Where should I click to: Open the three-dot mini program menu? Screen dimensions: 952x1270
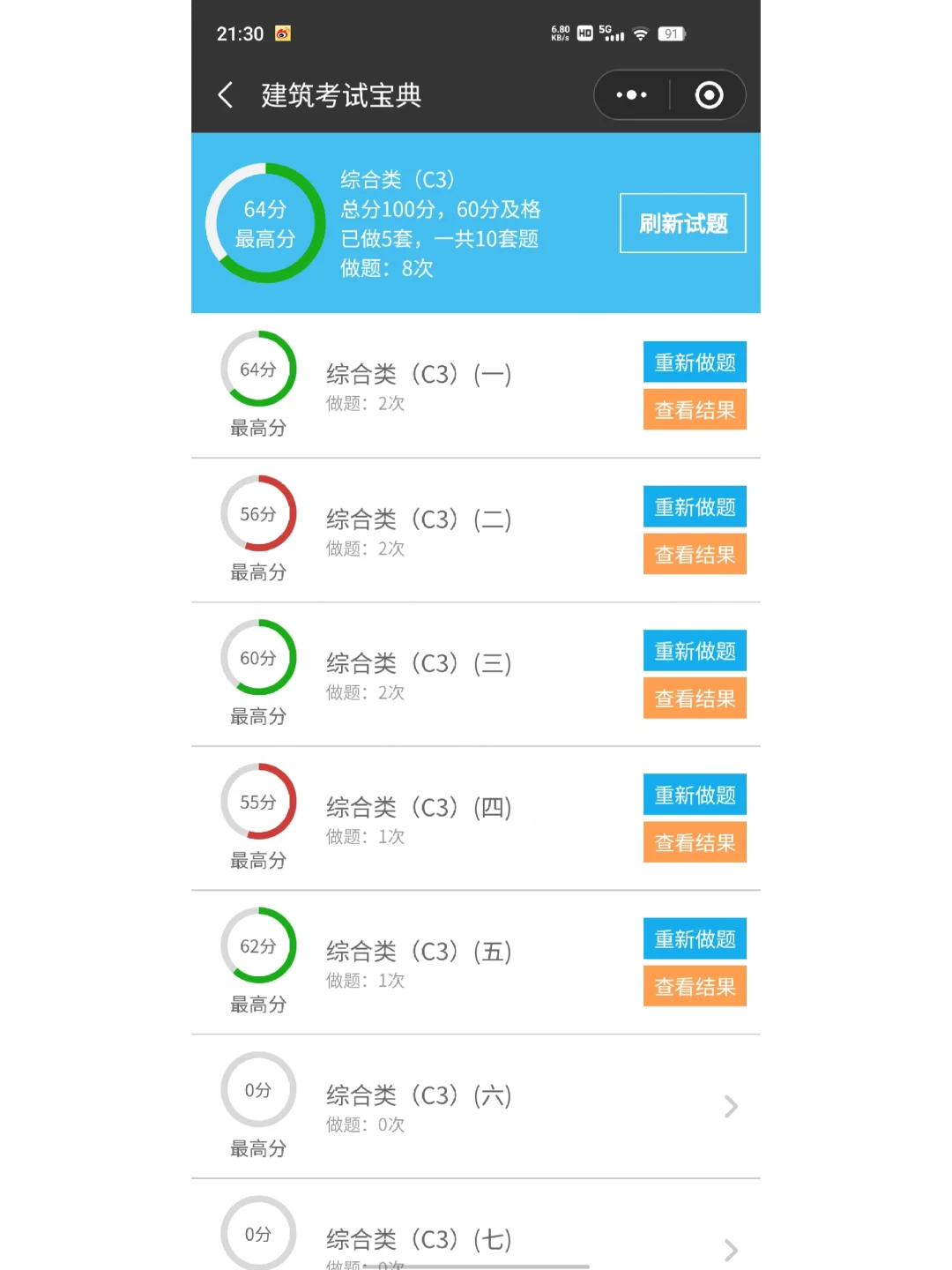631,95
